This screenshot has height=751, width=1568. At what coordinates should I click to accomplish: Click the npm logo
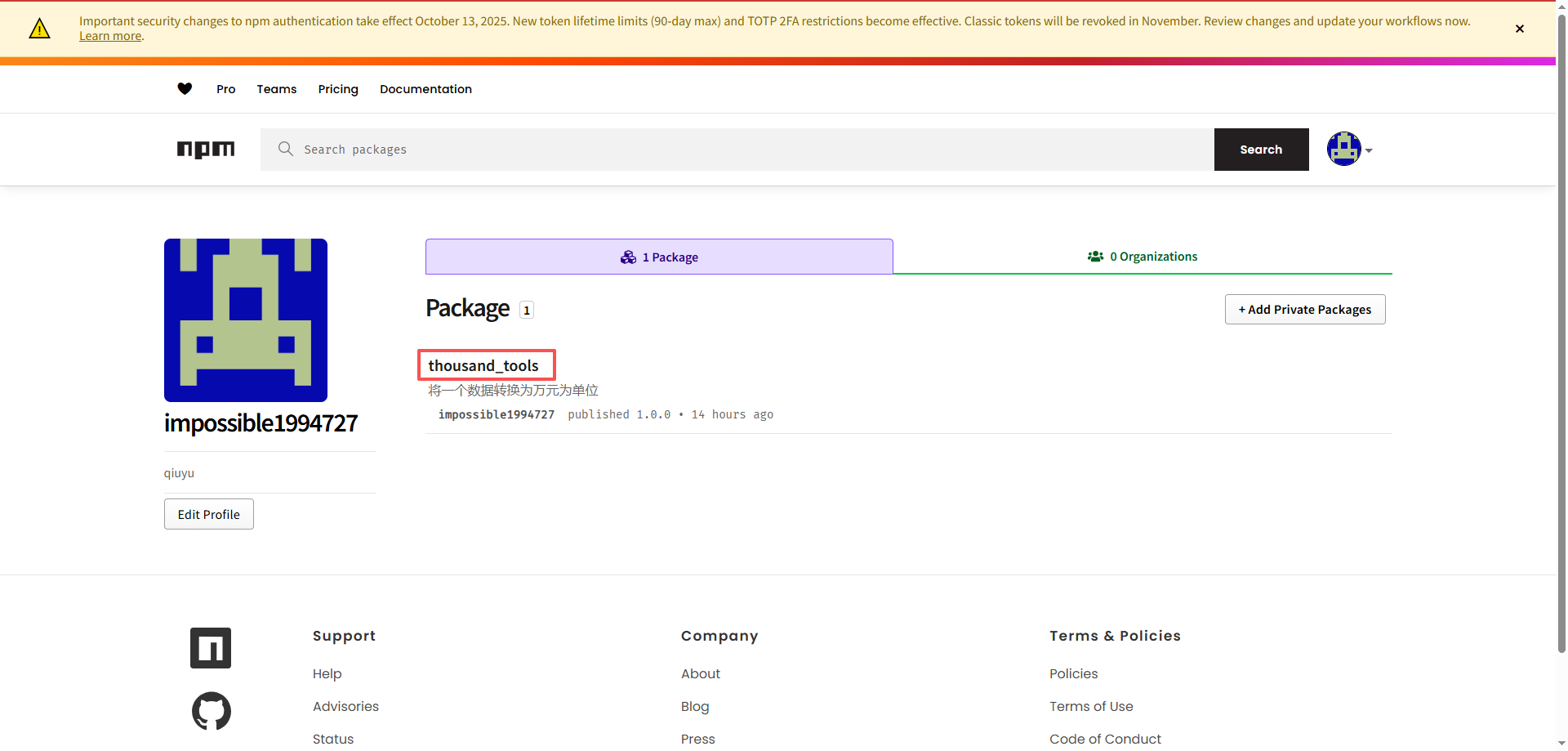click(206, 150)
